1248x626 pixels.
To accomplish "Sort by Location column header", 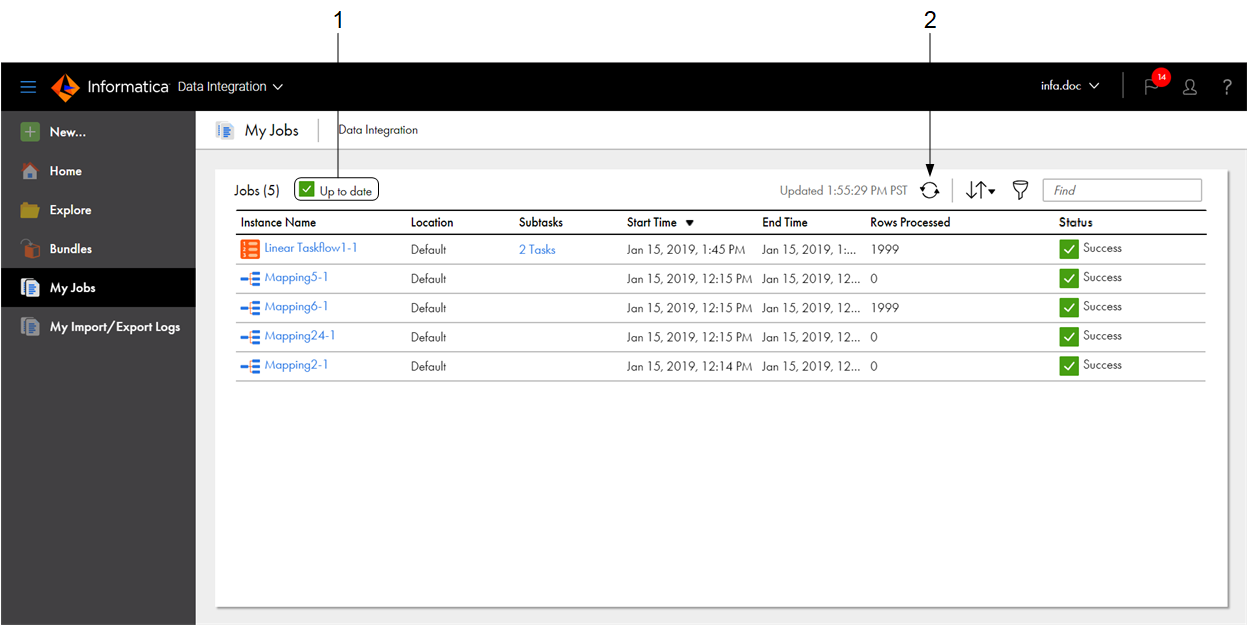I will [432, 223].
